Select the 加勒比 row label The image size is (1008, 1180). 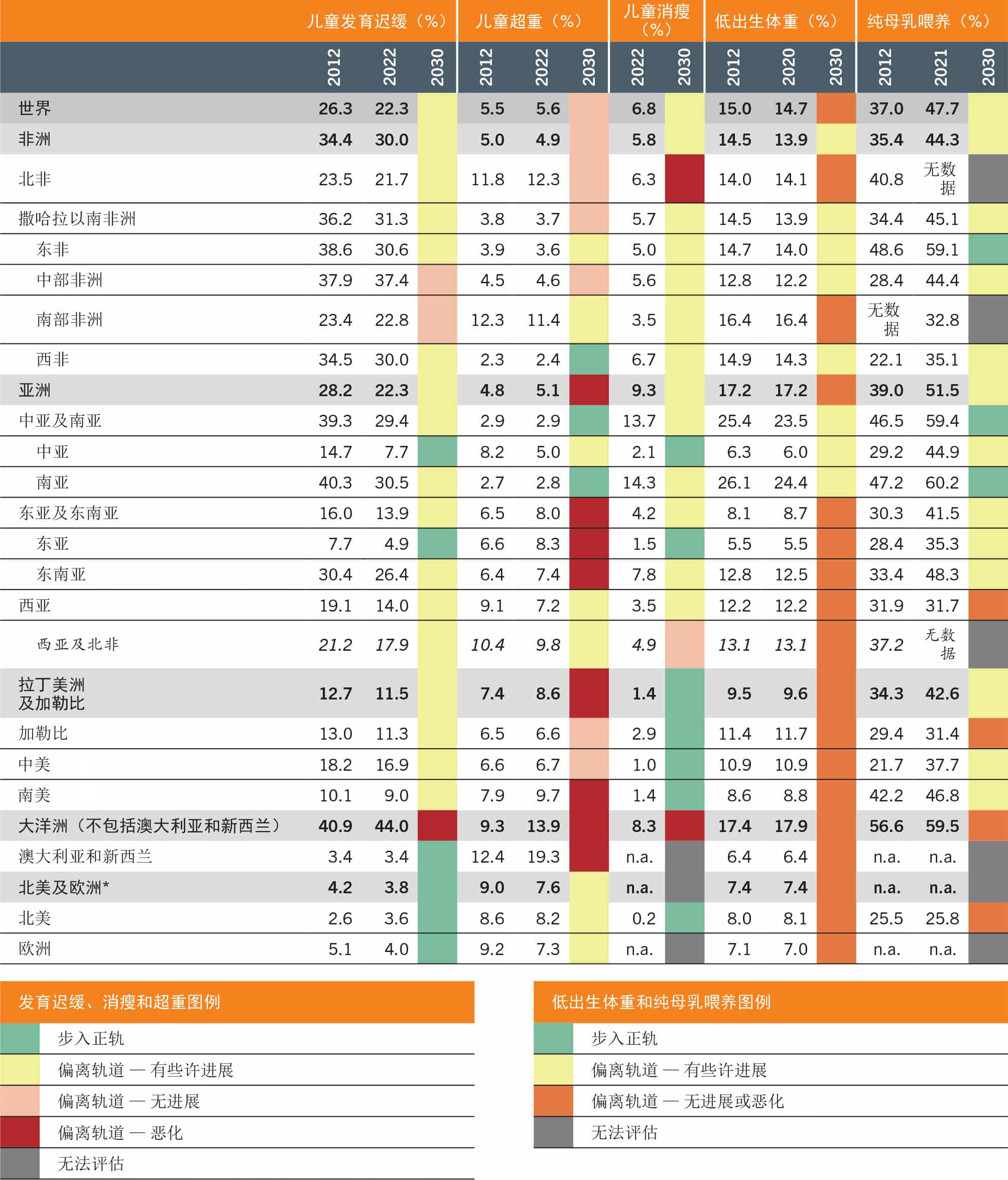click(x=43, y=733)
